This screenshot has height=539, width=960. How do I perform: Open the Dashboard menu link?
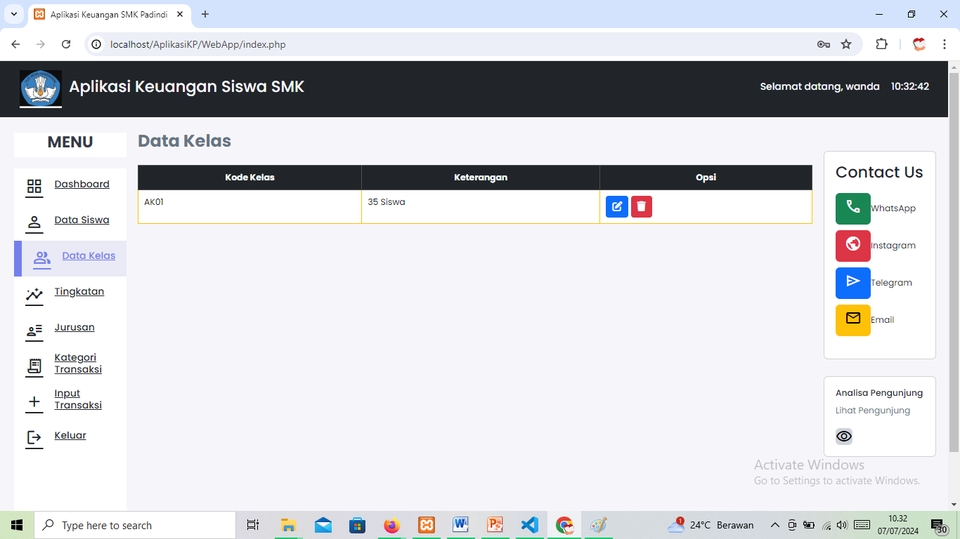(81, 184)
